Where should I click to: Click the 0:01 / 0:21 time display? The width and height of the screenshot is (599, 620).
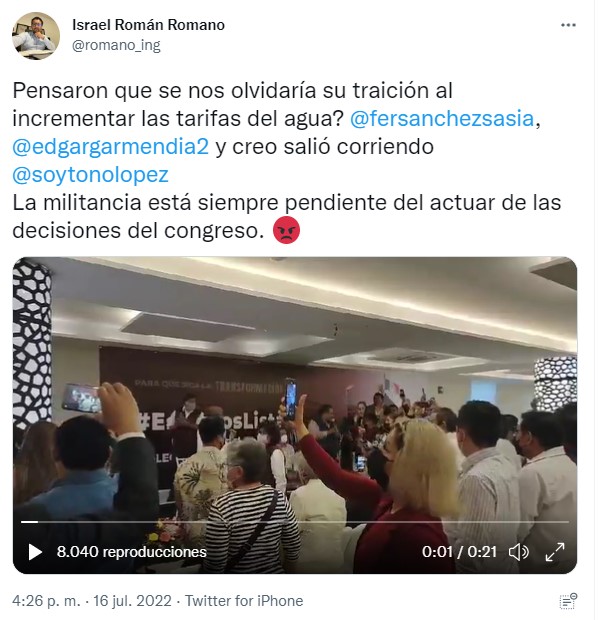(x=459, y=552)
